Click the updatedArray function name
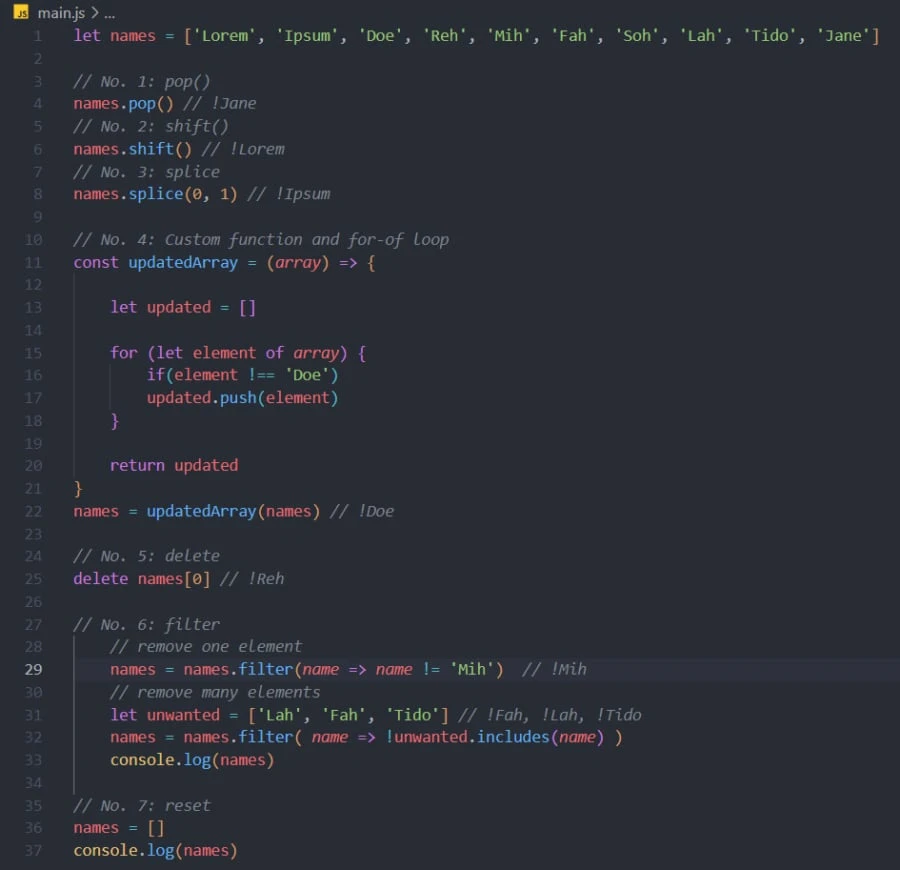 (182, 262)
